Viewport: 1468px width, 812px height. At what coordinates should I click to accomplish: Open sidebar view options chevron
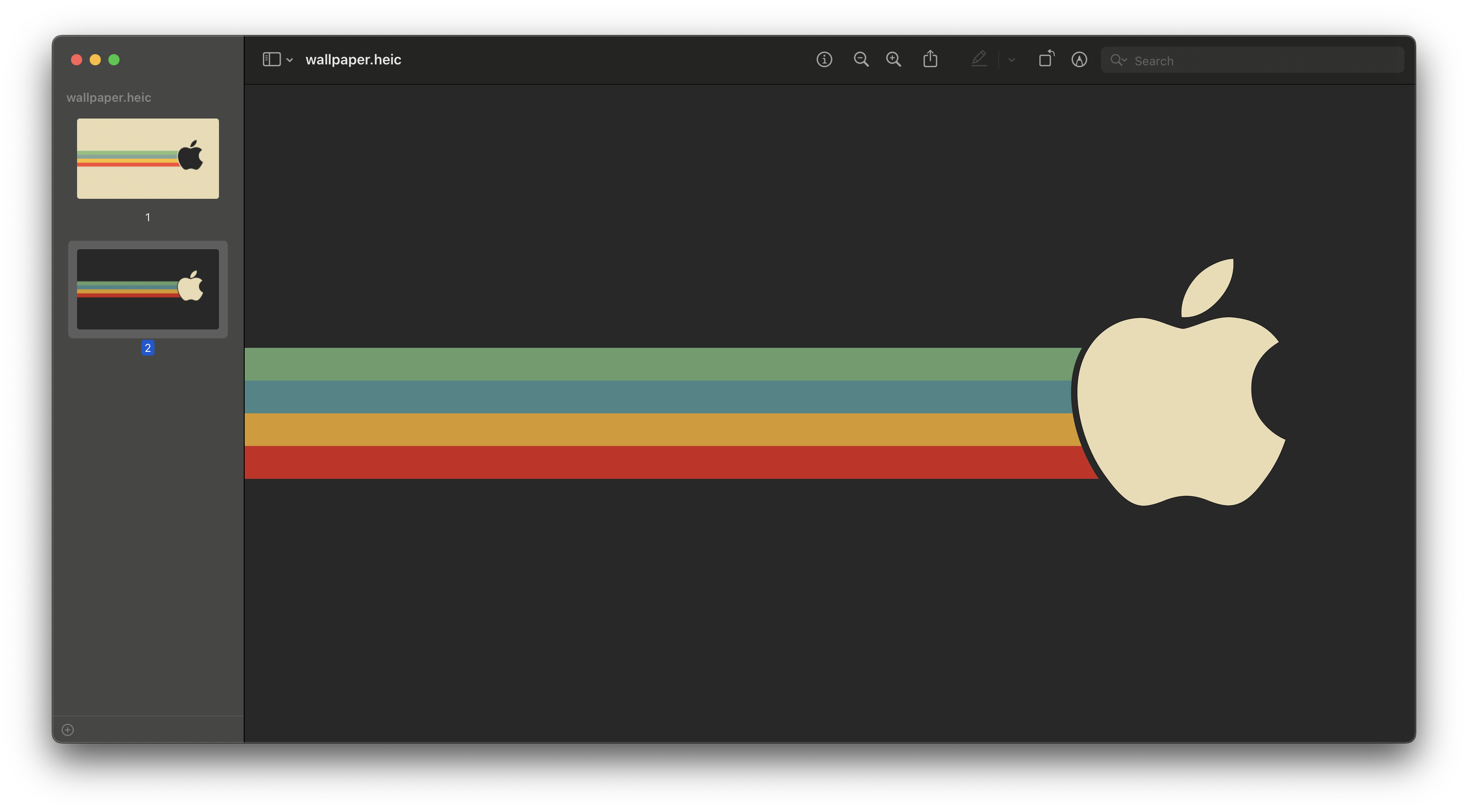point(289,60)
